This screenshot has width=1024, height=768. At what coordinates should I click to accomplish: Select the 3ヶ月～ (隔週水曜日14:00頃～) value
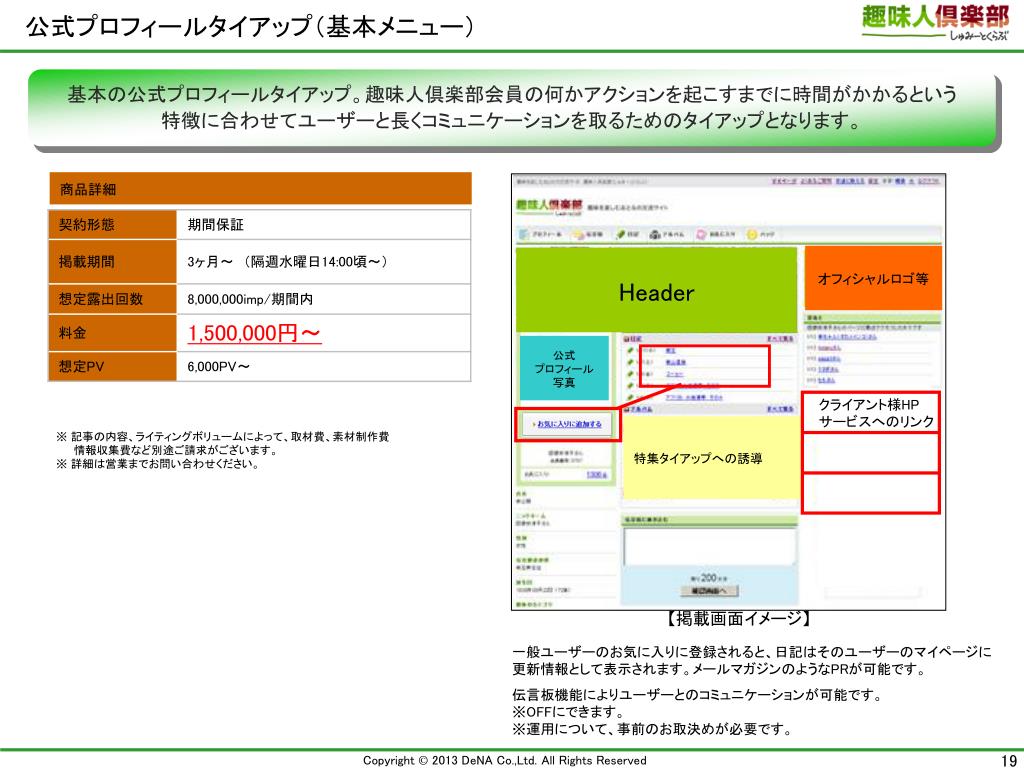pos(288,262)
